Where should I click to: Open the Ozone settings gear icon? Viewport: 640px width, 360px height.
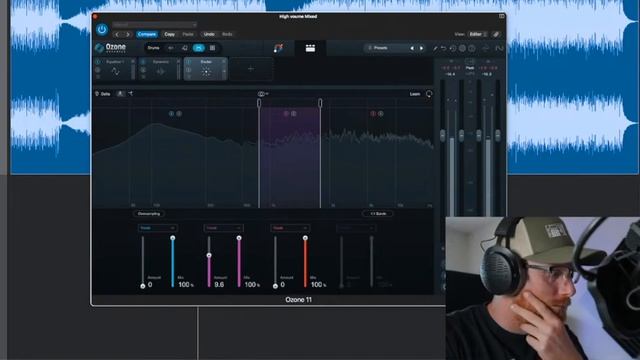pyautogui.click(x=462, y=49)
